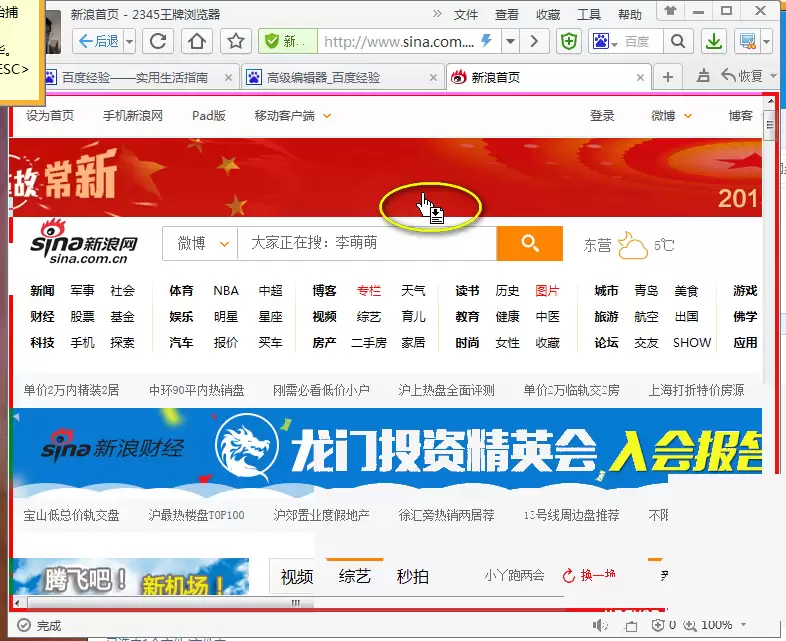Open the 帮助 menu

pos(630,15)
